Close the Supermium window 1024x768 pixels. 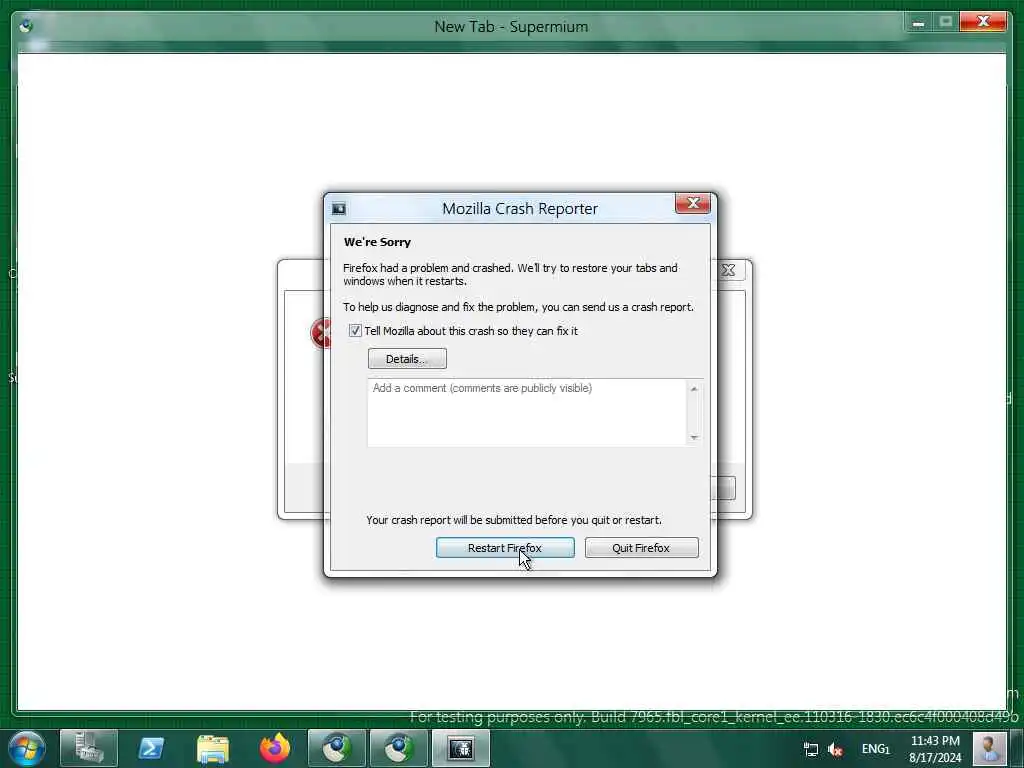[x=983, y=22]
